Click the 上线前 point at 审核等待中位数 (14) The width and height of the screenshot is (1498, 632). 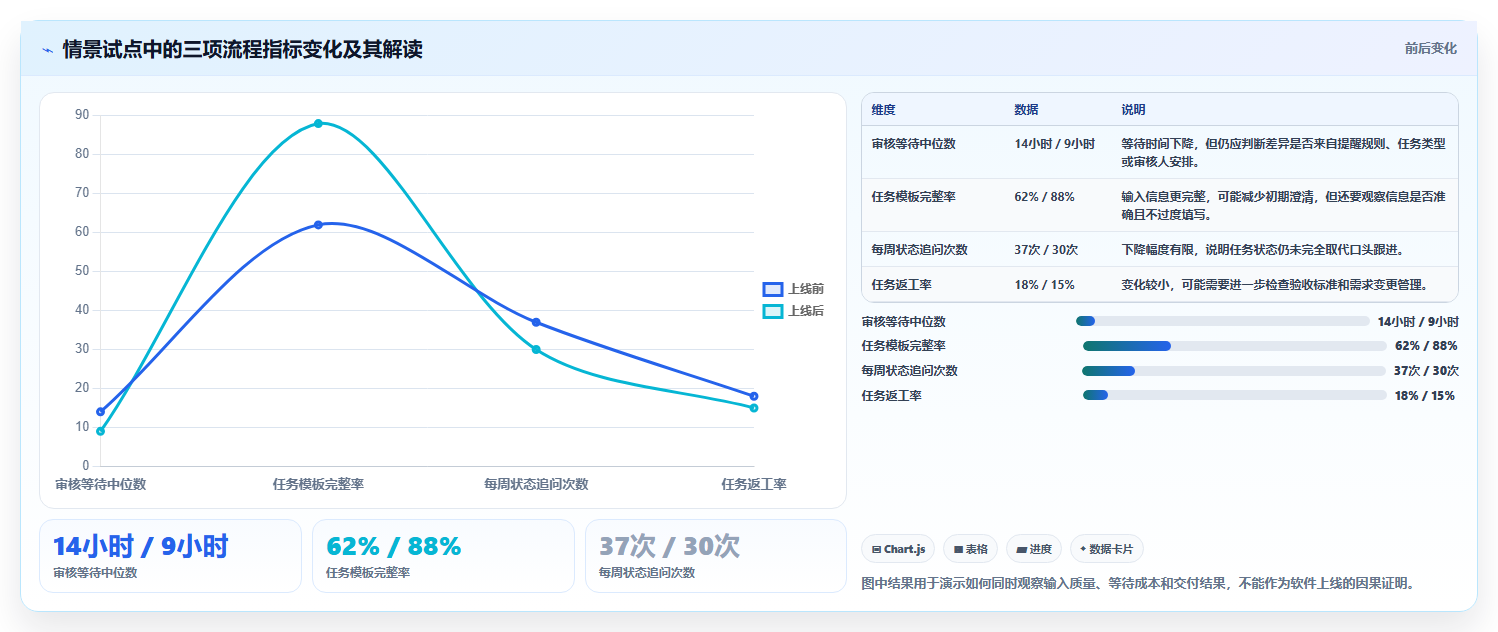100,412
